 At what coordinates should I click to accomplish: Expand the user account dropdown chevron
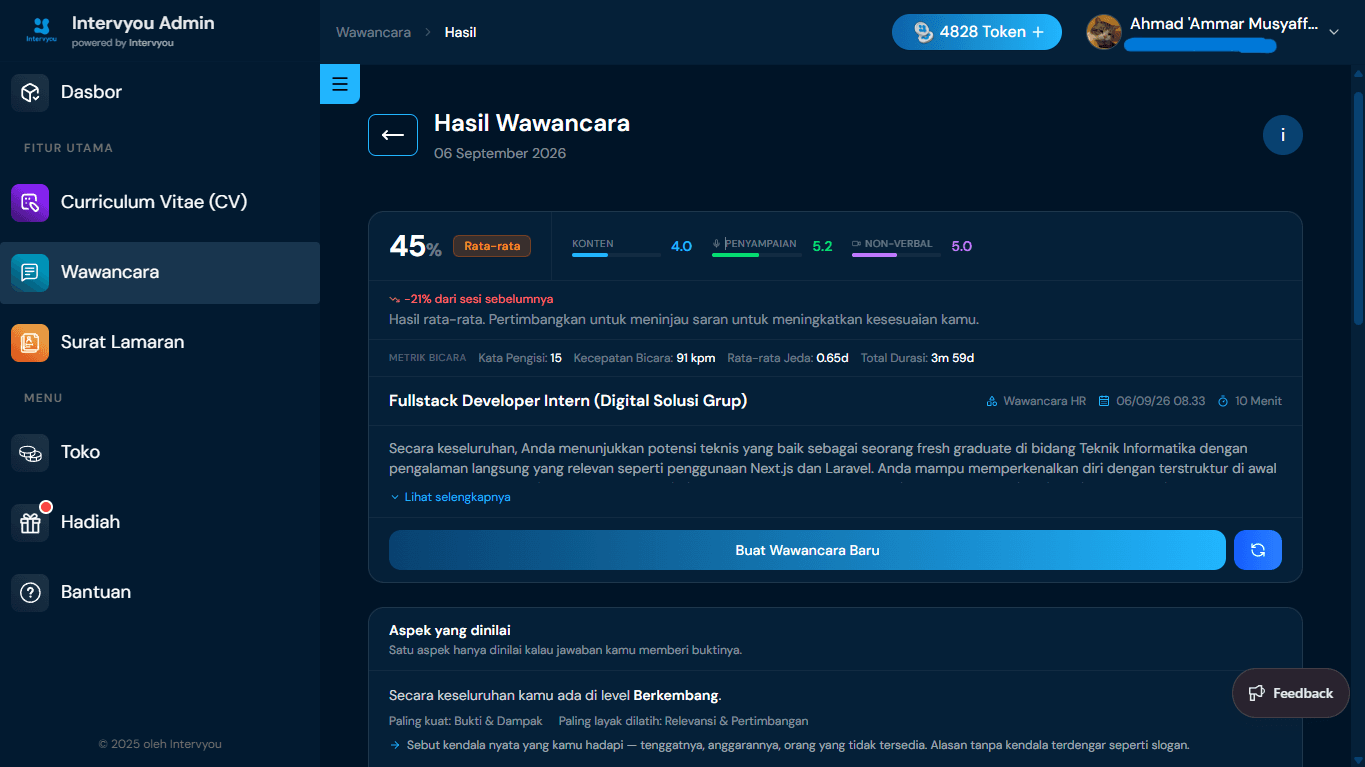click(x=1333, y=32)
